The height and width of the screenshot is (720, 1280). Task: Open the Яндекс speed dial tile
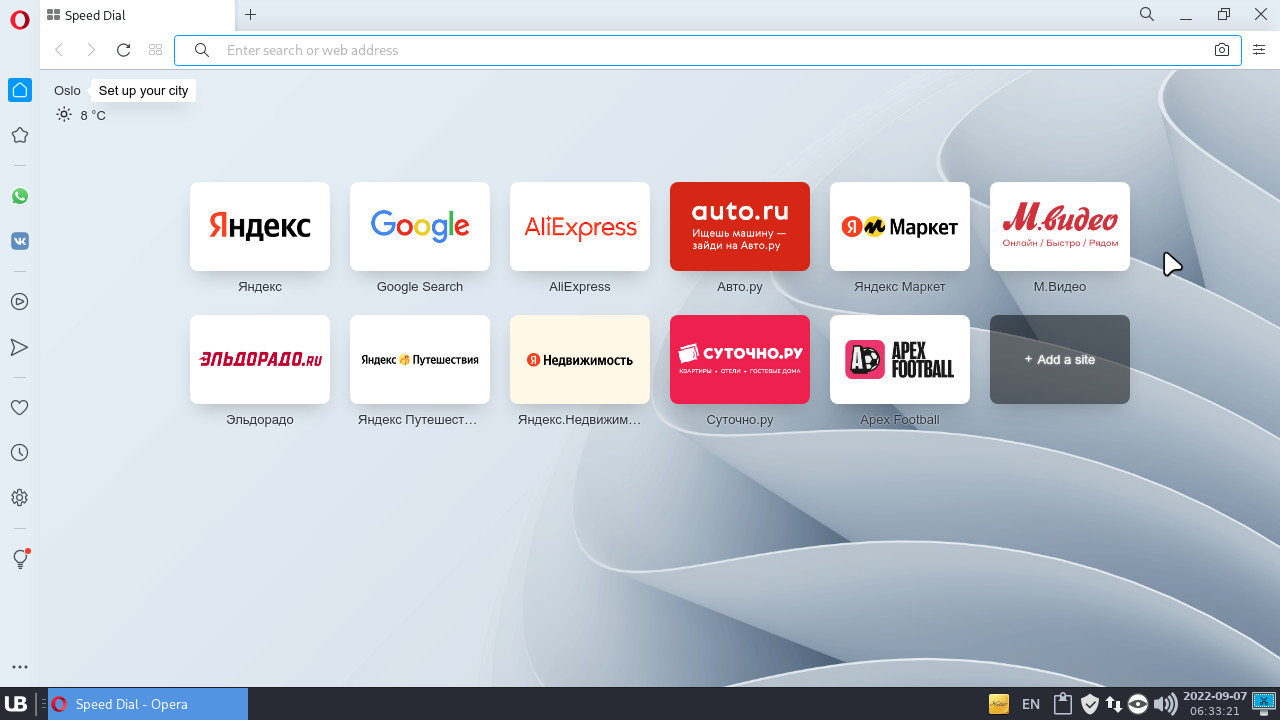point(260,226)
